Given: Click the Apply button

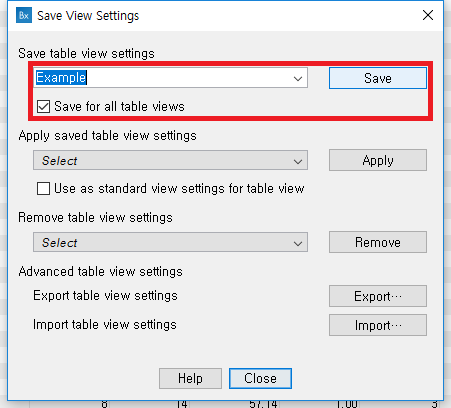Looking at the screenshot, I should click(378, 160).
